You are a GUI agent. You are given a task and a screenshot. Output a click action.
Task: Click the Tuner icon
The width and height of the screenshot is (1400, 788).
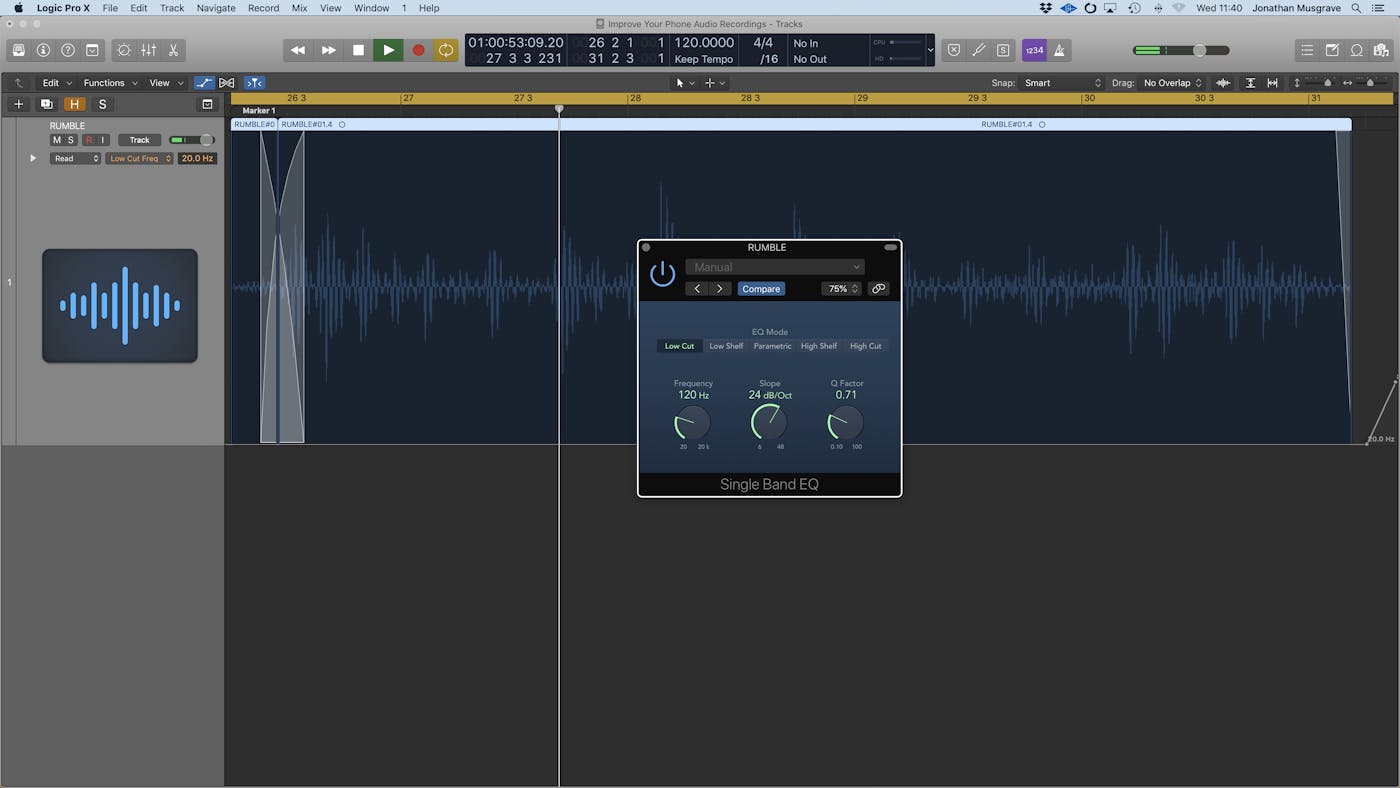979,50
